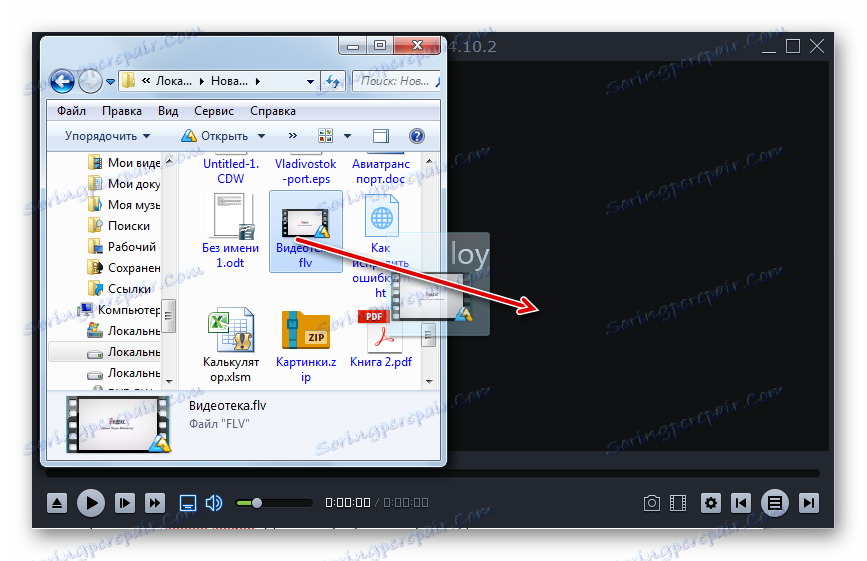Click the fast forward button
This screenshot has height=561, width=867.
(x=155, y=503)
